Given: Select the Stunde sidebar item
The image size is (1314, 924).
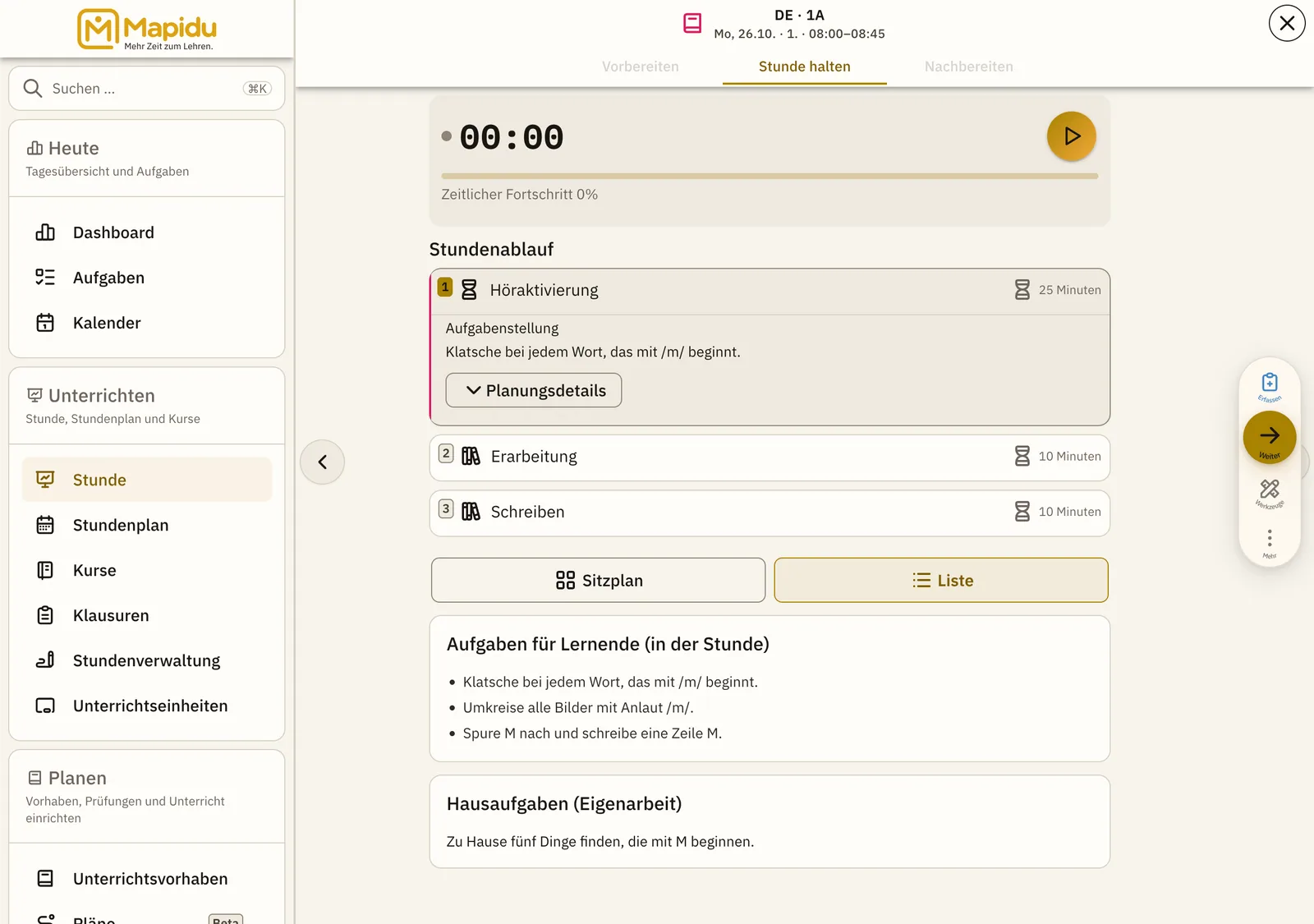Looking at the screenshot, I should point(147,480).
